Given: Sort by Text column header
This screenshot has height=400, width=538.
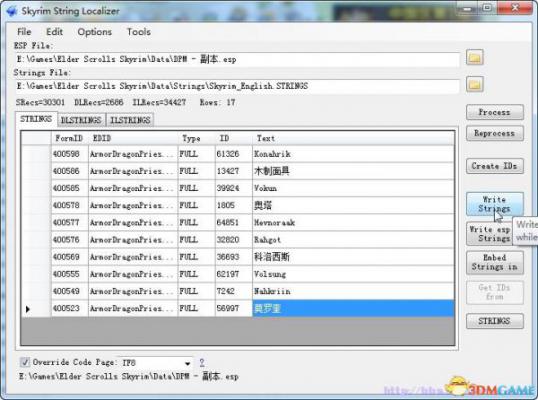Looking at the screenshot, I should pos(353,138).
